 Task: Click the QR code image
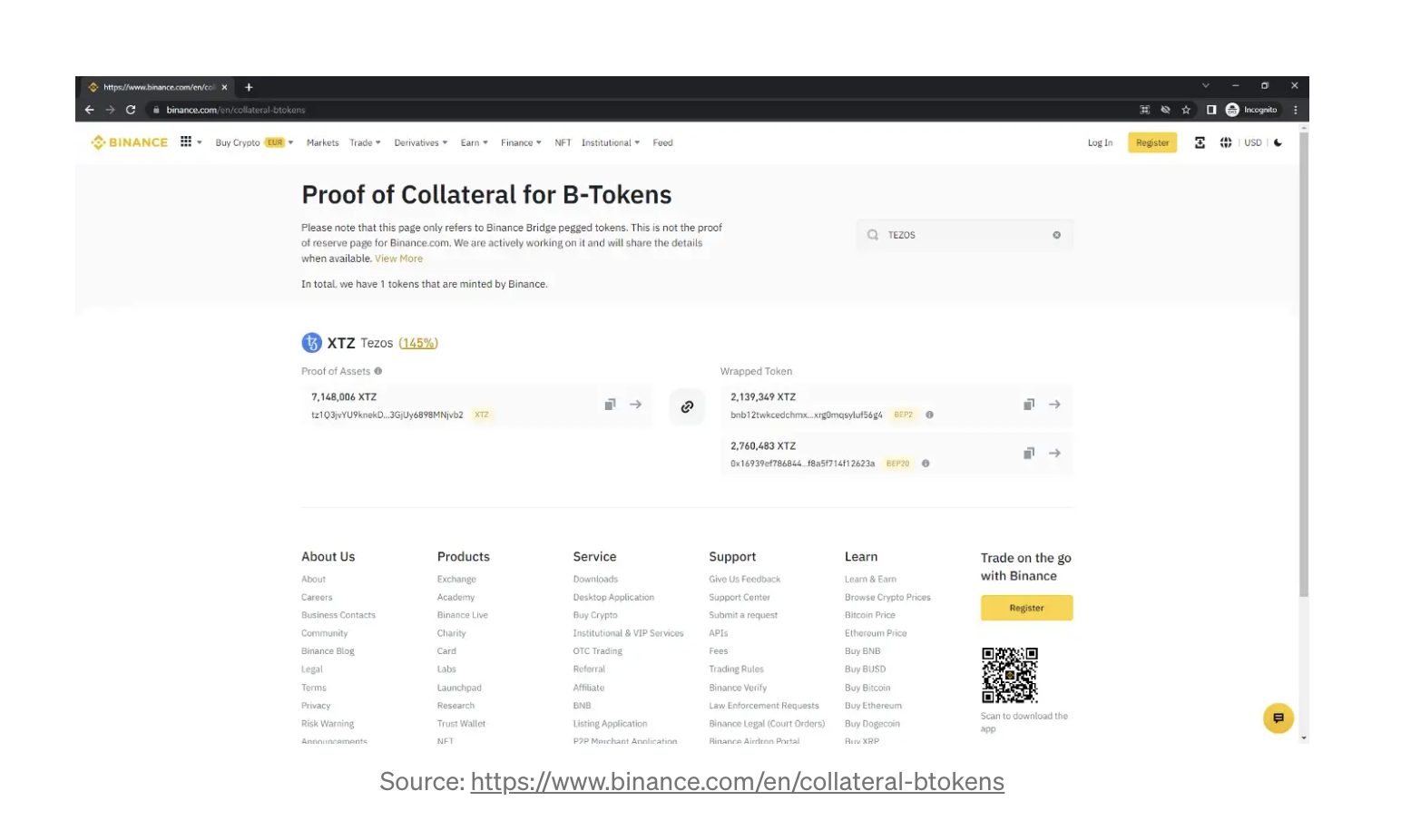pyautogui.click(x=1009, y=675)
